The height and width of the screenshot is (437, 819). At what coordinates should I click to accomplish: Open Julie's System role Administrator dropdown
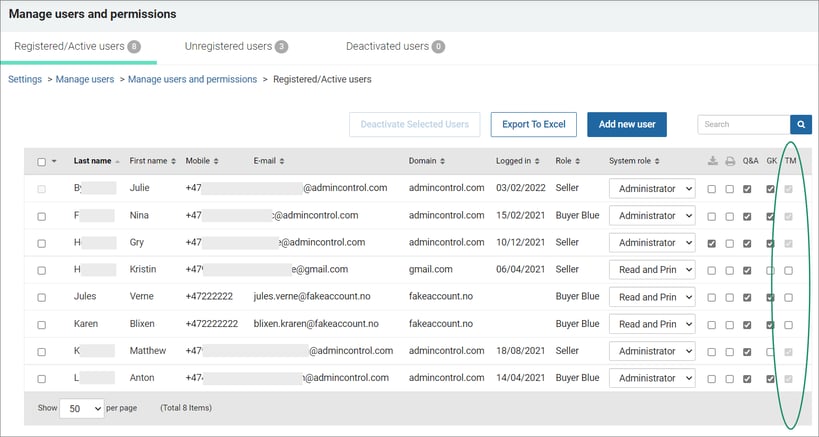[x=652, y=189]
